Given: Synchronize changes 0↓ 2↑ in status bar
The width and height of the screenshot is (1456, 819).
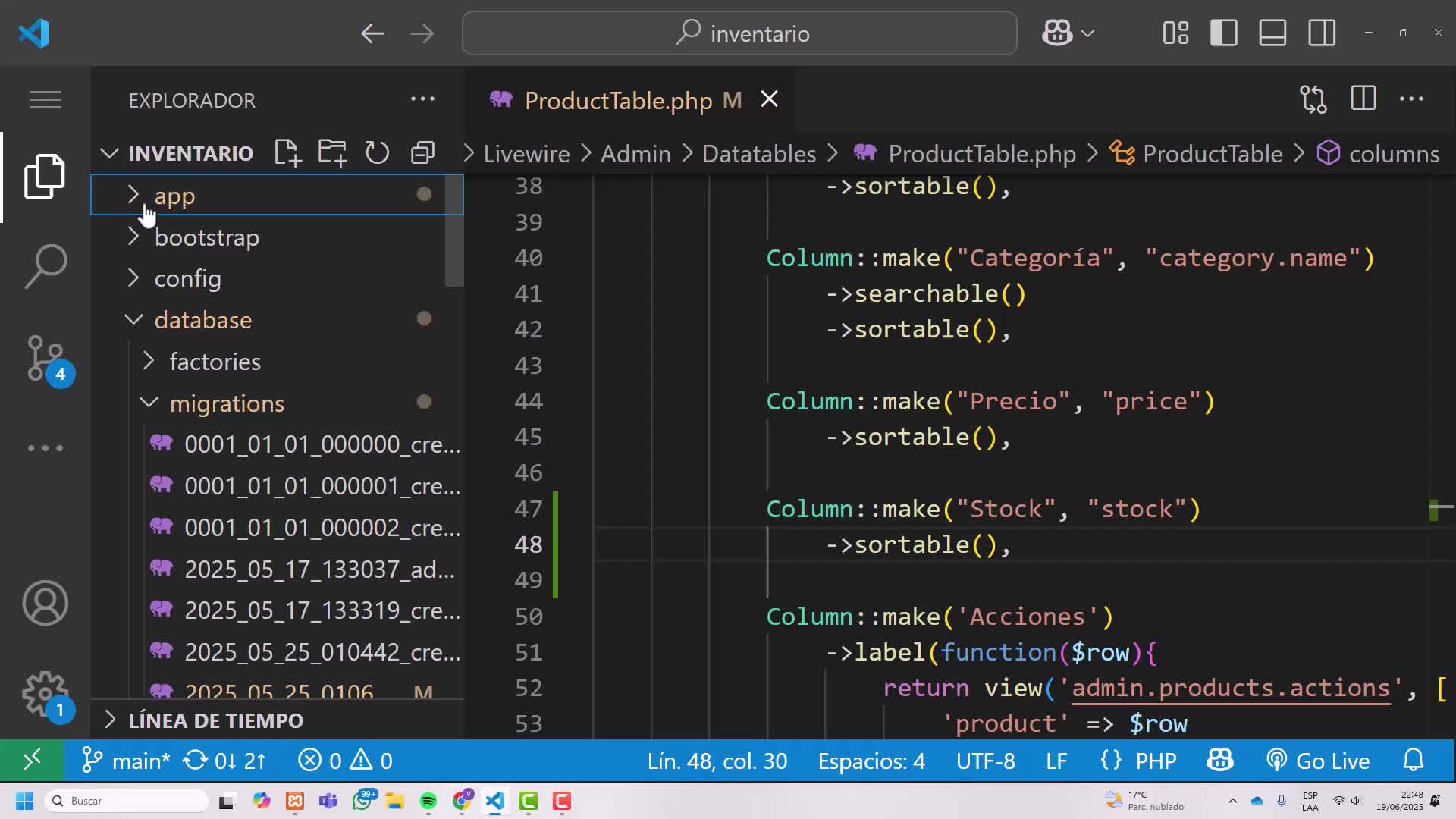Looking at the screenshot, I should (224, 760).
